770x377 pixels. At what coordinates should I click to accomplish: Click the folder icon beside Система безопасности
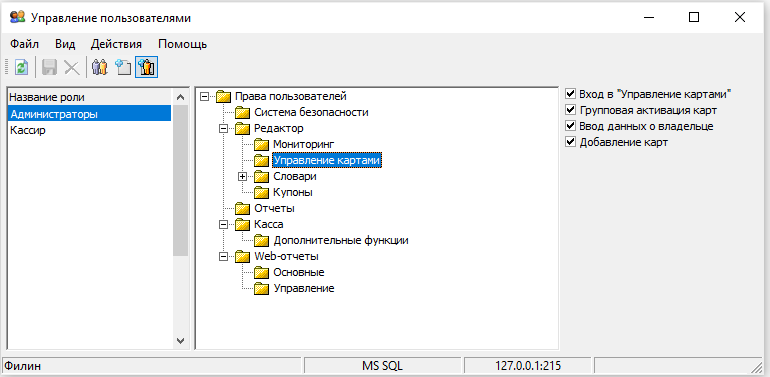(242, 112)
